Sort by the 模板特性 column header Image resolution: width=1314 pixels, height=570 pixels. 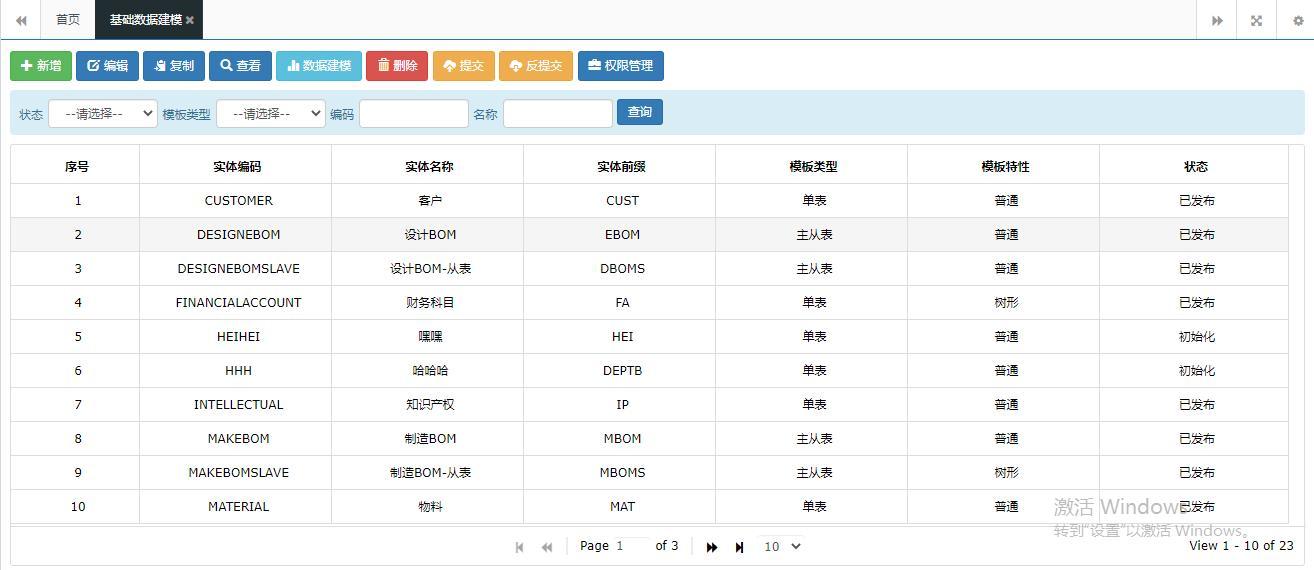coord(1005,167)
